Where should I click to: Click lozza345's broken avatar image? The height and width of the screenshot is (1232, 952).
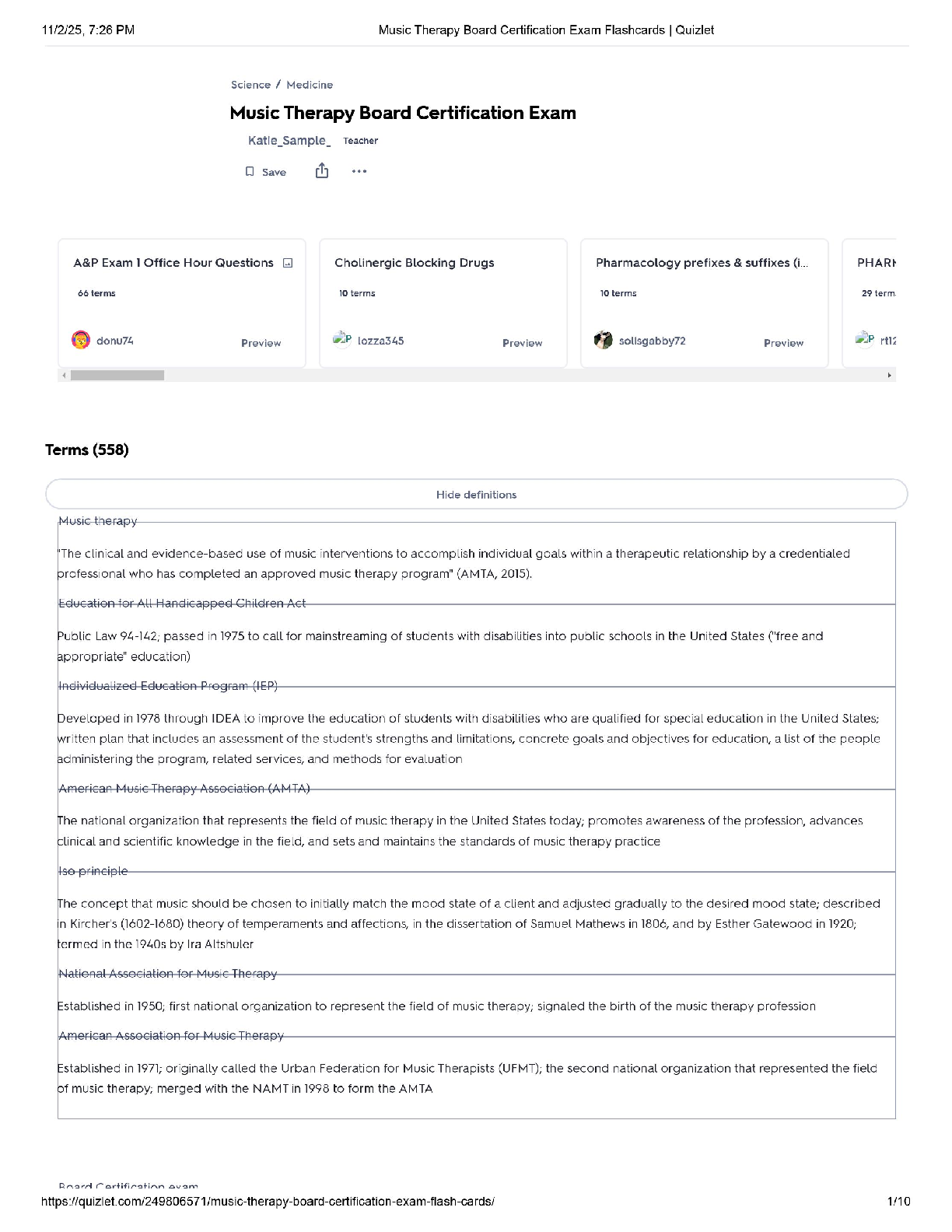341,339
